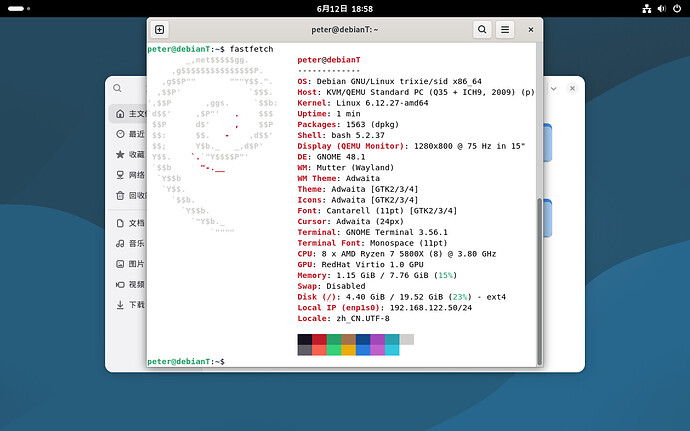This screenshot has height=431, width=690.
Task: Click the GPU line RedHat Virtio 1.0 GPU
Action: 360,265
